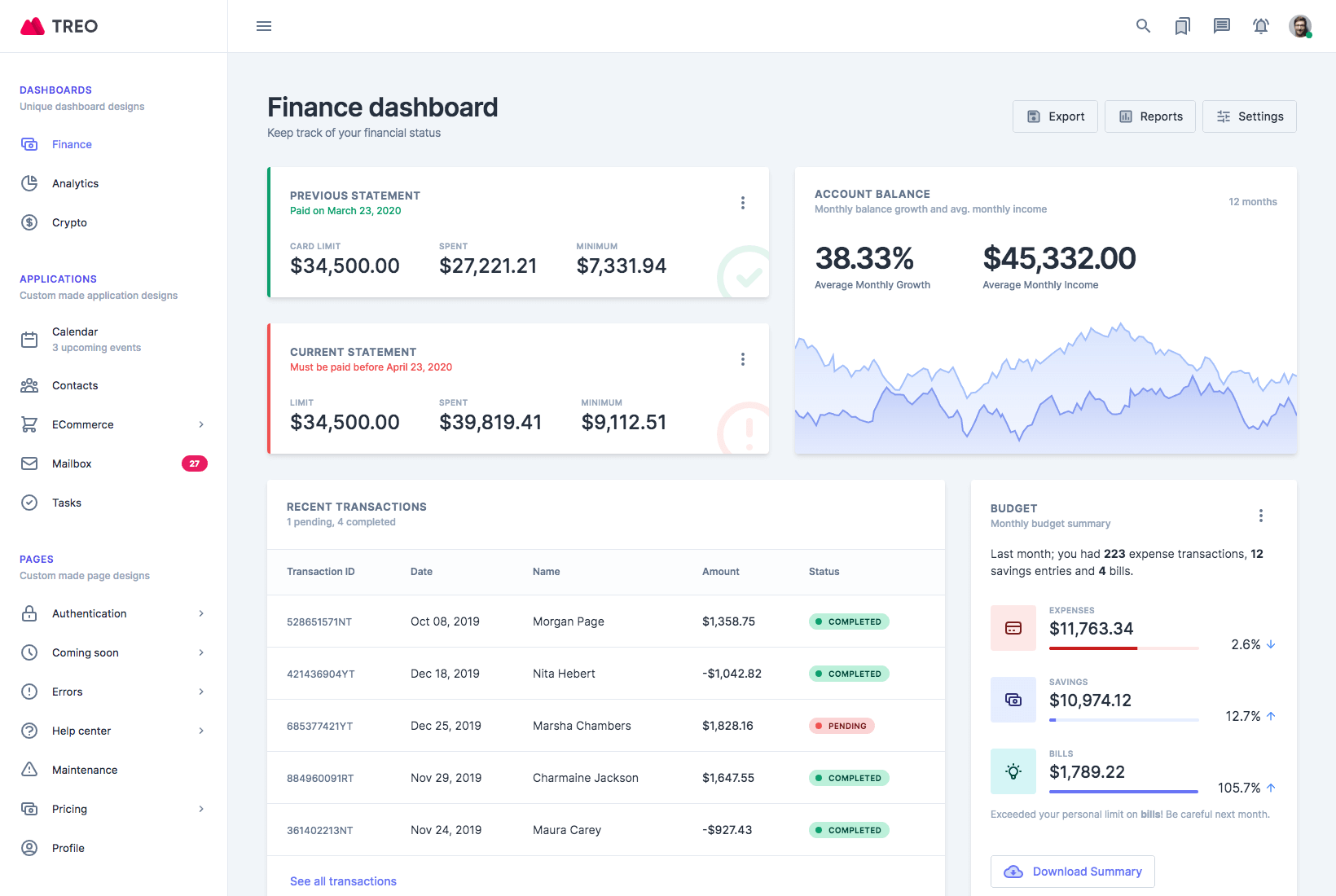Open the bookmarks shortcuts icon

point(1182,26)
